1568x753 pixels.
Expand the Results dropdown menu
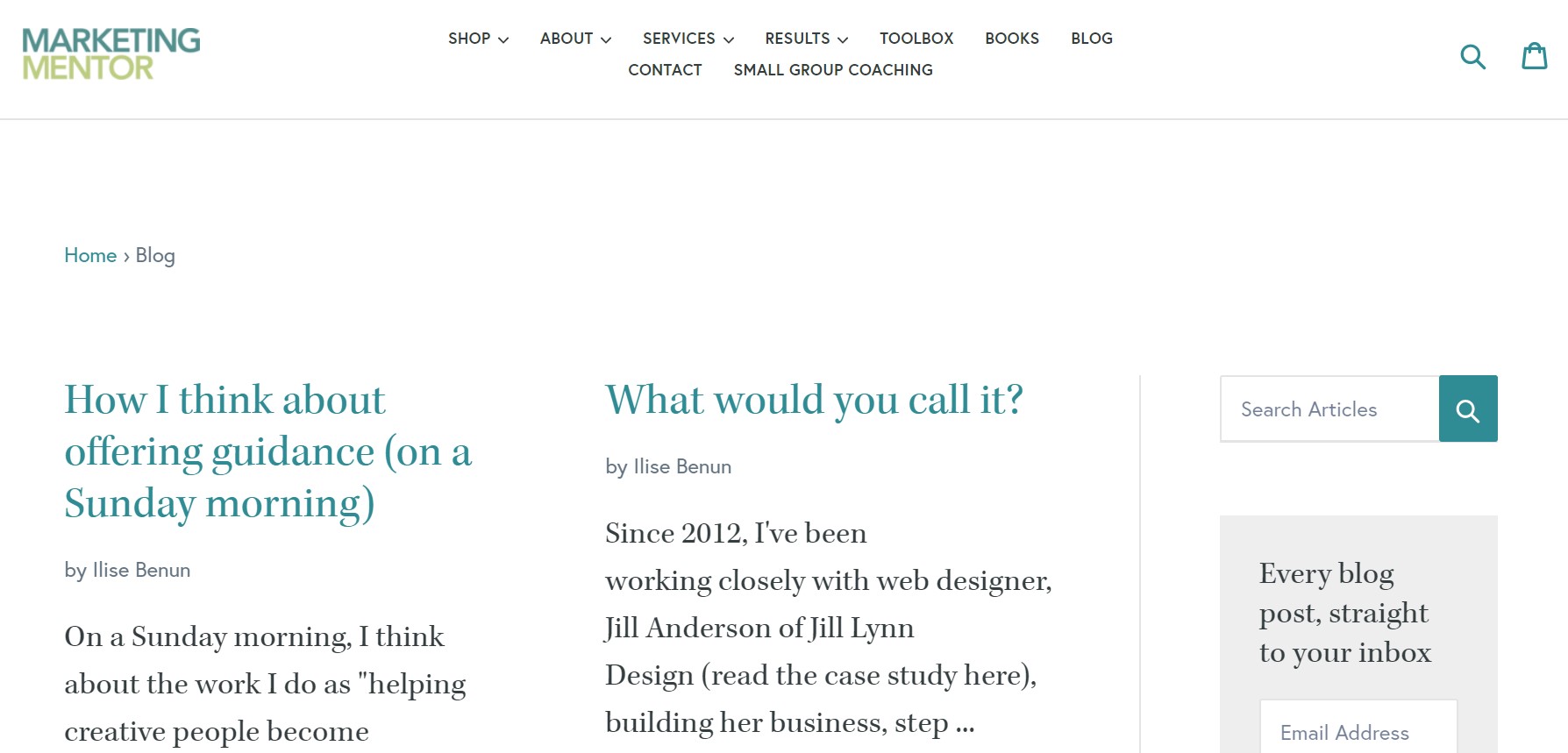click(x=806, y=39)
